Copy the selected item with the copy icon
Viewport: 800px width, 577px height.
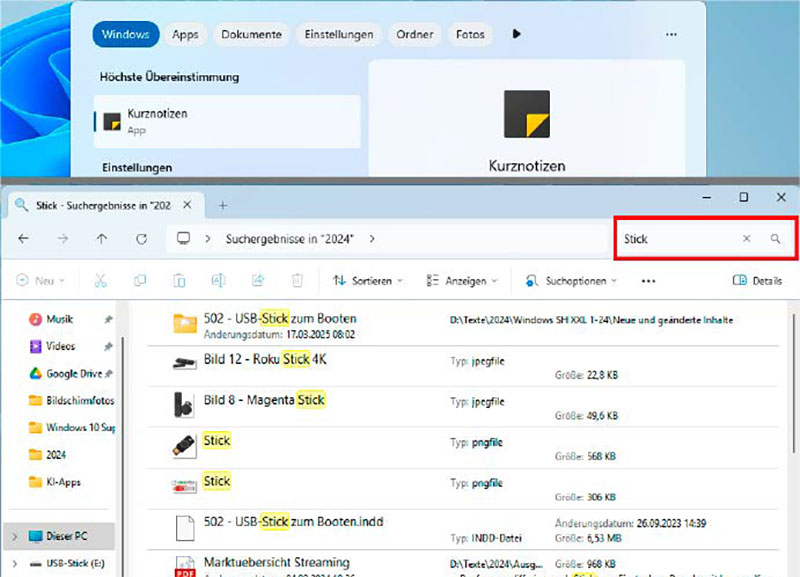pos(141,280)
